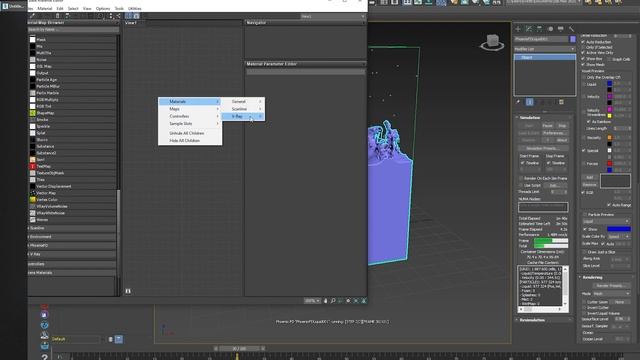
Task: Toggle Auto Reduction checkbox
Action: (x=583, y=42)
